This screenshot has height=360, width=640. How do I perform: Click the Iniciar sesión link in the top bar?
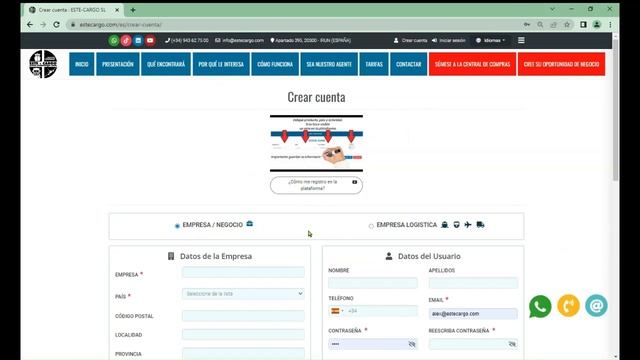point(448,40)
